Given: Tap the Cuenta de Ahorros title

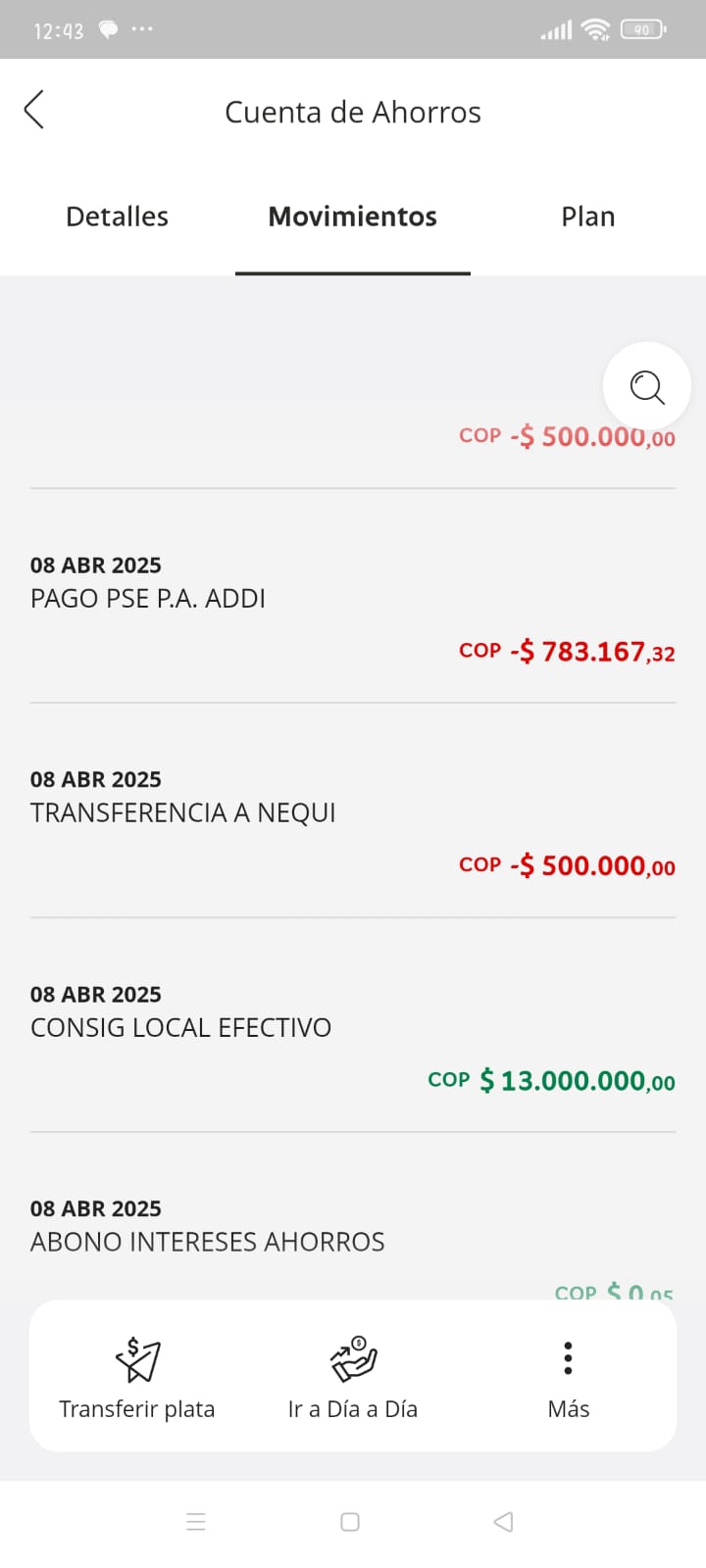Looking at the screenshot, I should 353,113.
